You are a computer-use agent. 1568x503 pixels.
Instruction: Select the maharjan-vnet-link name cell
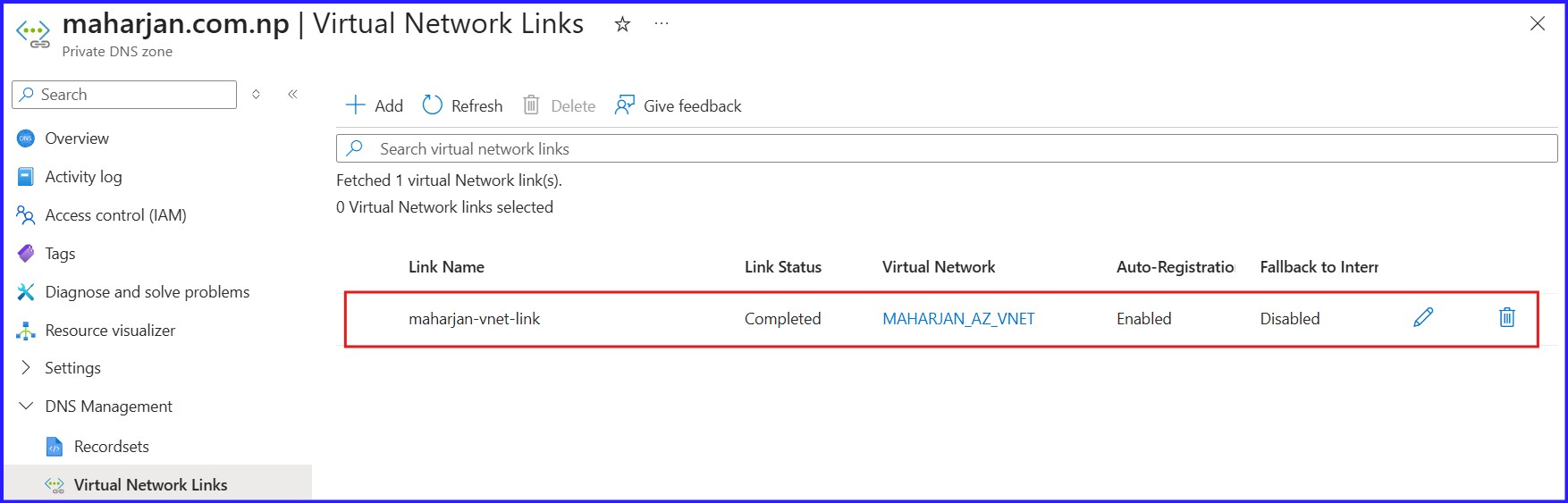[474, 318]
